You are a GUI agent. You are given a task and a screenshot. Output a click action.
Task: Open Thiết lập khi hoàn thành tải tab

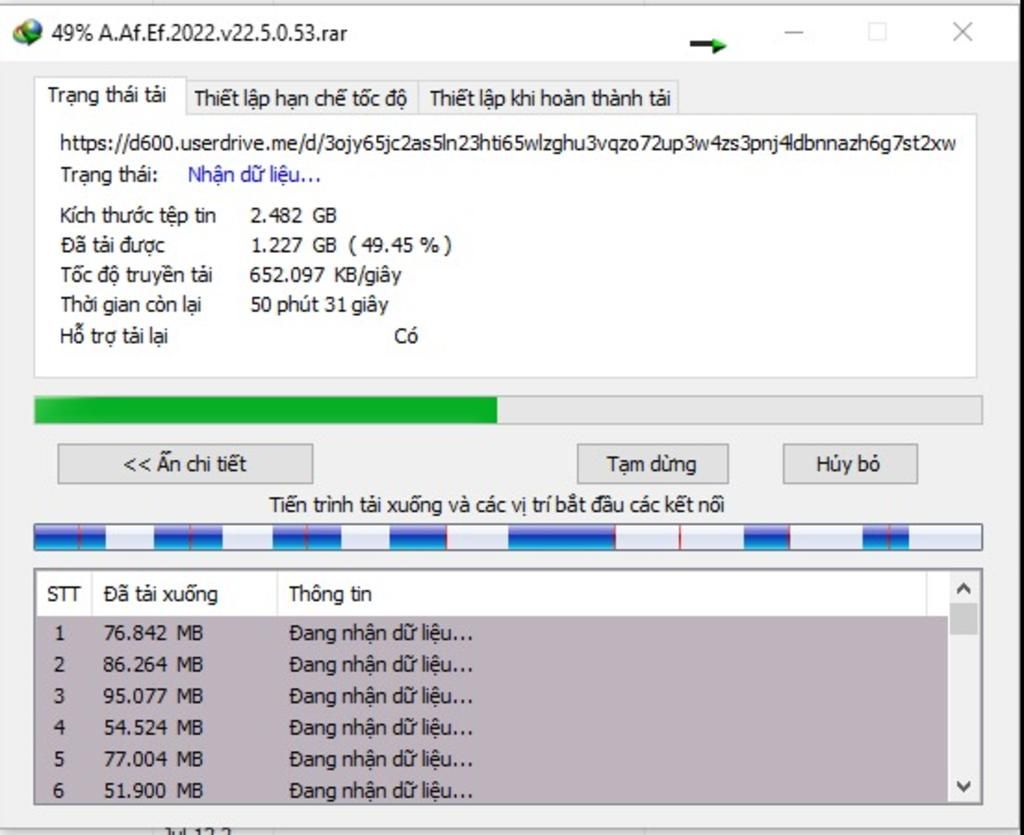coord(550,99)
